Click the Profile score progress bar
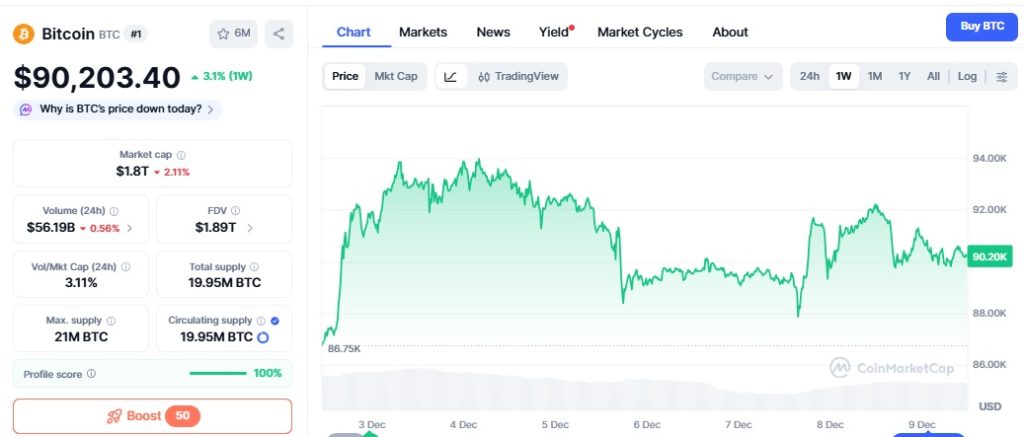Screen dimensions: 1024x437 (x=218, y=373)
